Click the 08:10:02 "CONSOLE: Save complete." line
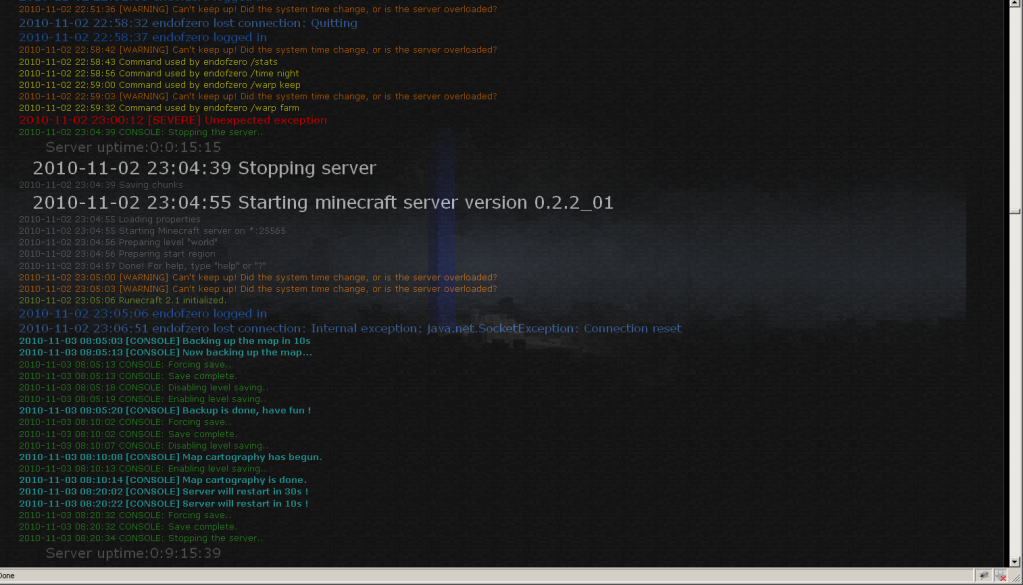Screen dimensions: 1023x585 pos(128,434)
